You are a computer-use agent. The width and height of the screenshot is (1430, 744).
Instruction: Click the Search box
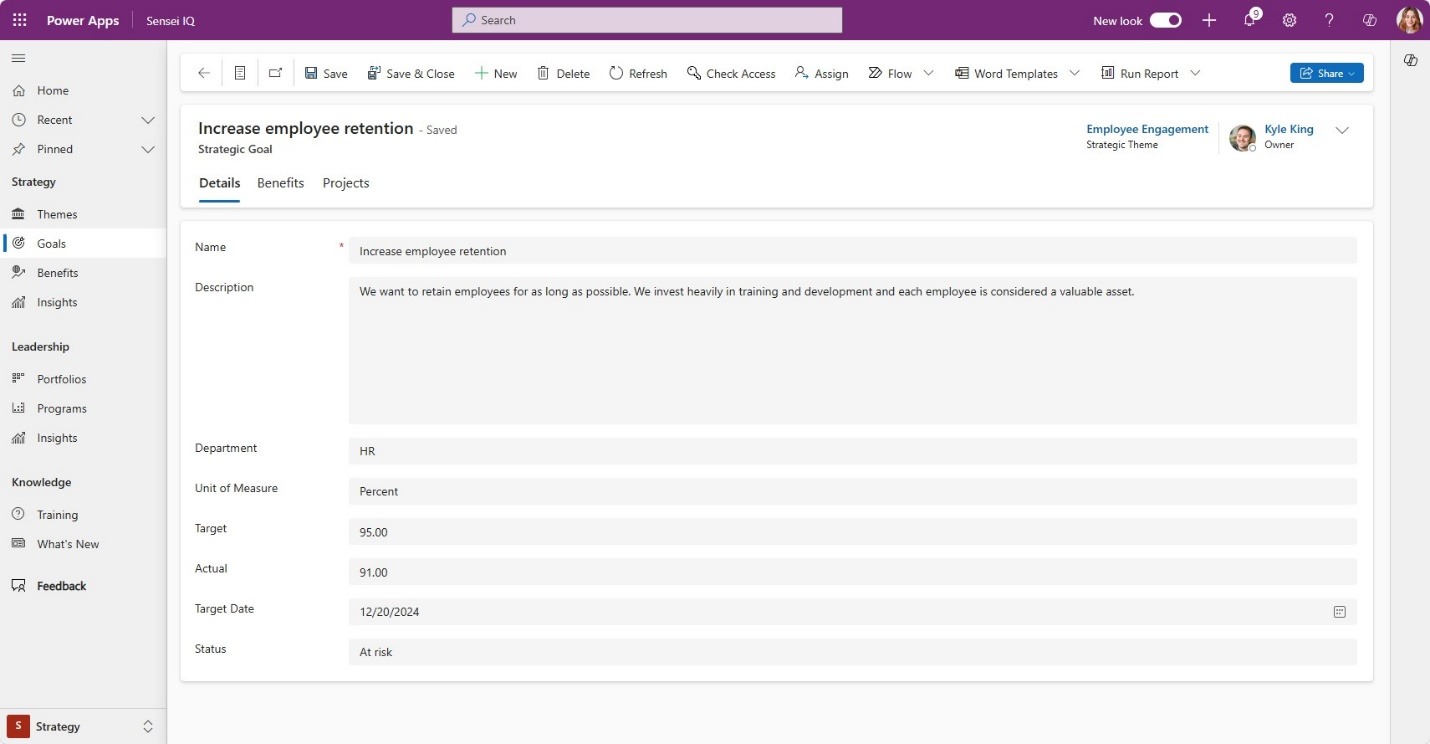point(647,20)
